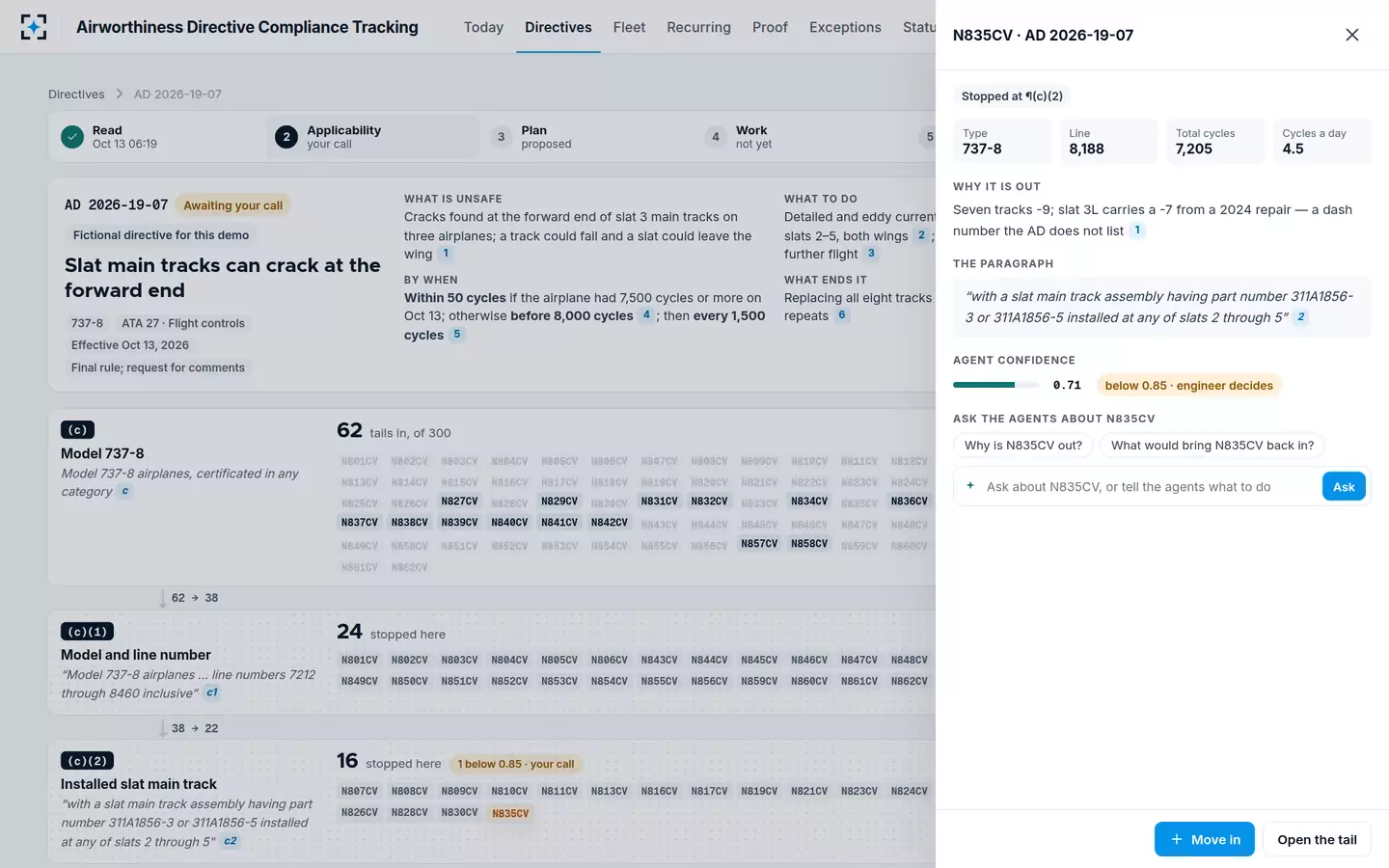1389x868 pixels.
Task: Go to the Proof tab
Action: (770, 27)
